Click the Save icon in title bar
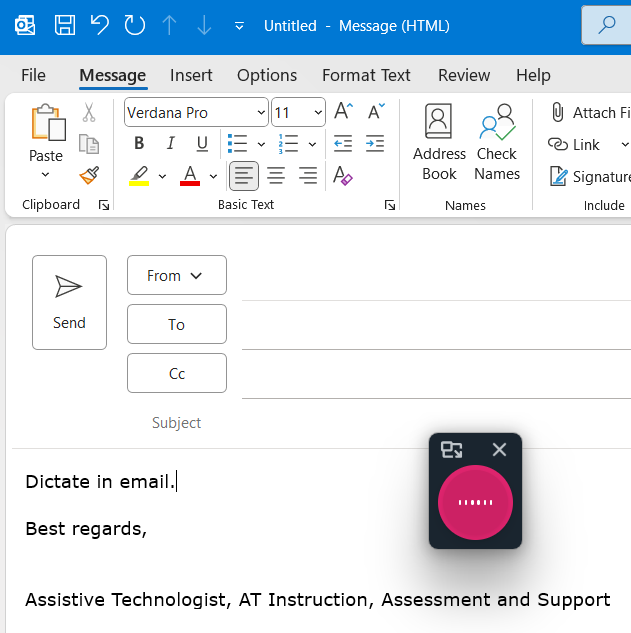 64,26
